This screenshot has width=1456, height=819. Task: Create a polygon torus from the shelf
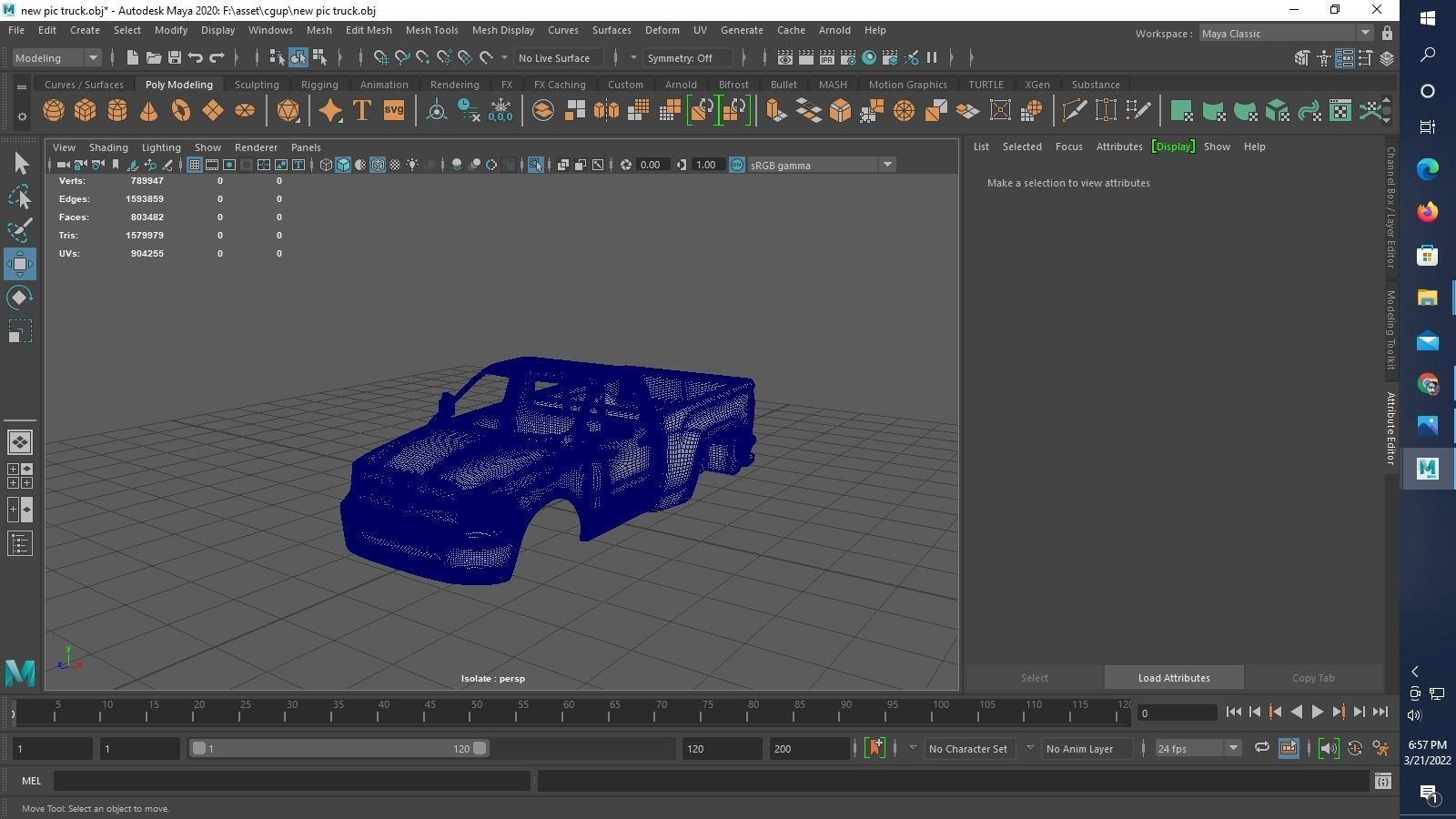click(181, 111)
